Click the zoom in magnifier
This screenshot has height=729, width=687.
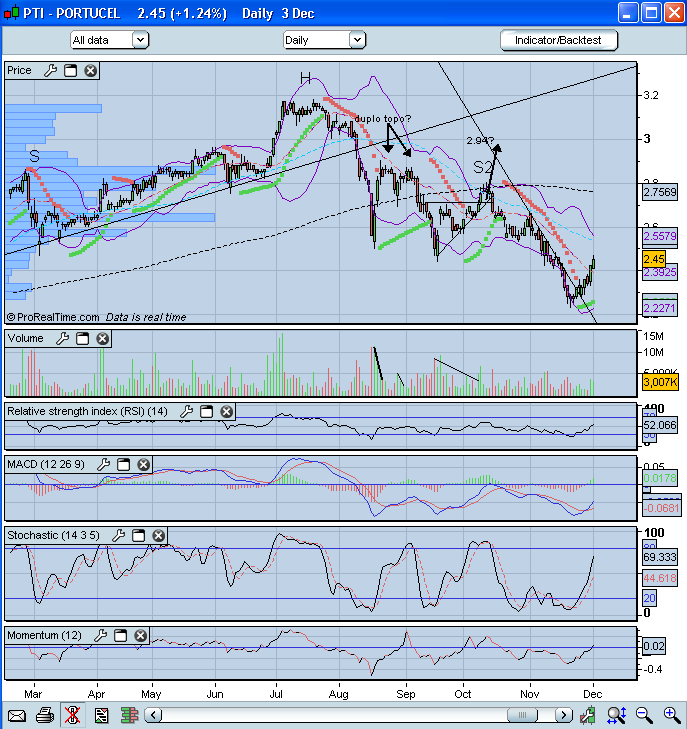672,715
